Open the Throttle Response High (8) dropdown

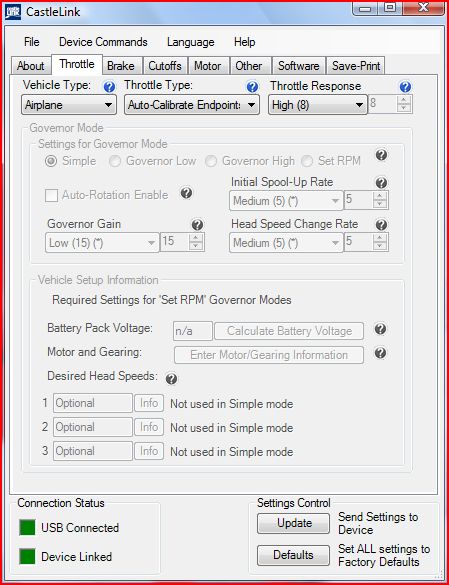[x=318, y=105]
